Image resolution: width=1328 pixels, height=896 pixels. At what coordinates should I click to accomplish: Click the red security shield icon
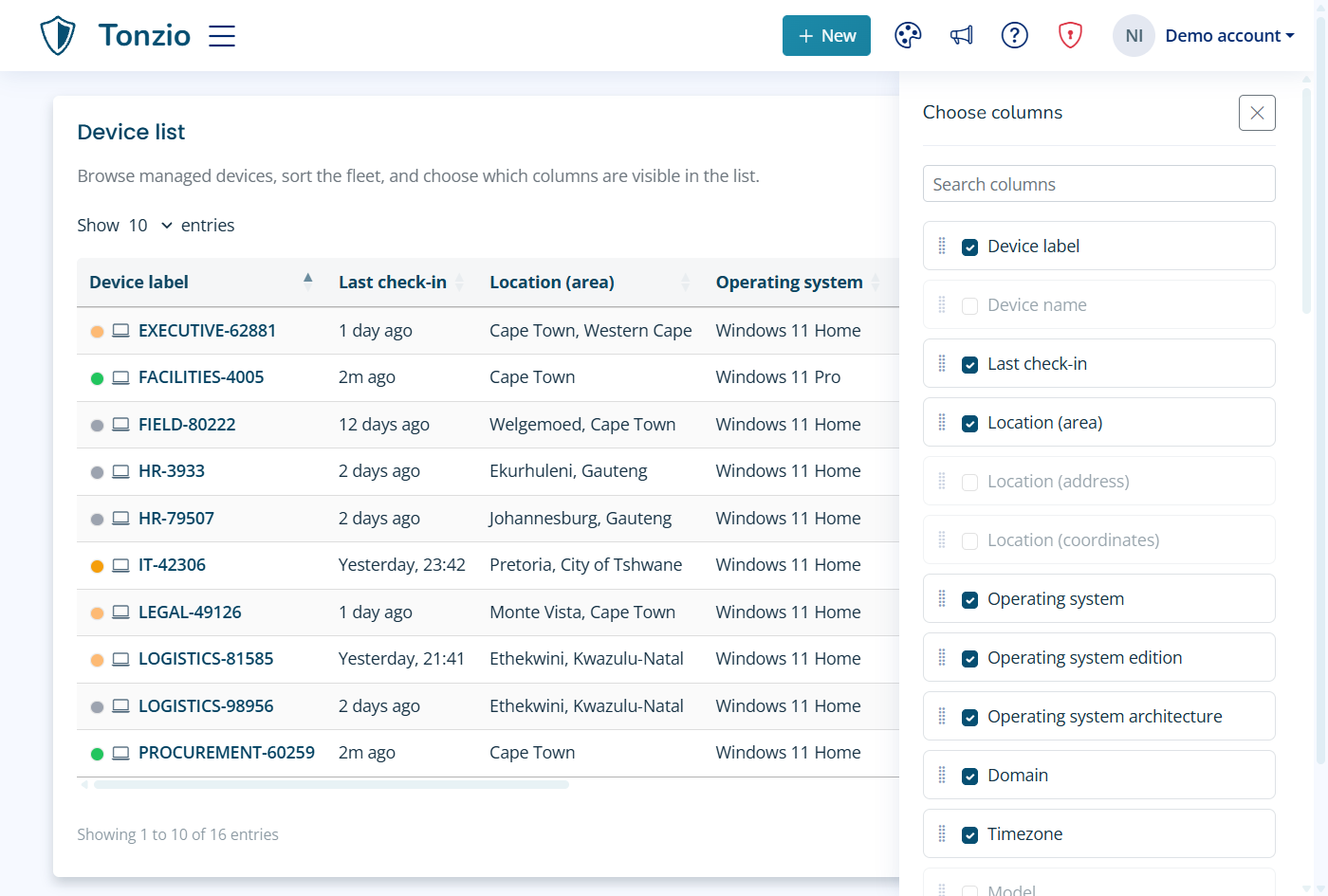[1070, 36]
